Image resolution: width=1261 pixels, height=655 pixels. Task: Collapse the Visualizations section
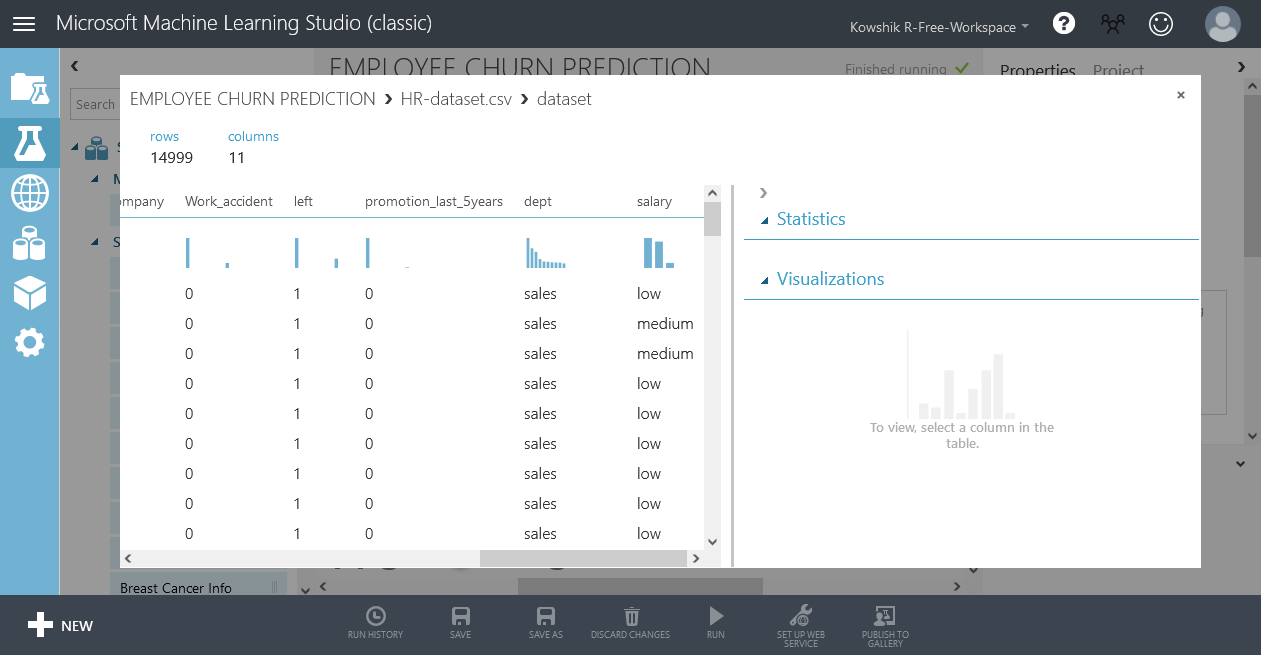point(766,279)
